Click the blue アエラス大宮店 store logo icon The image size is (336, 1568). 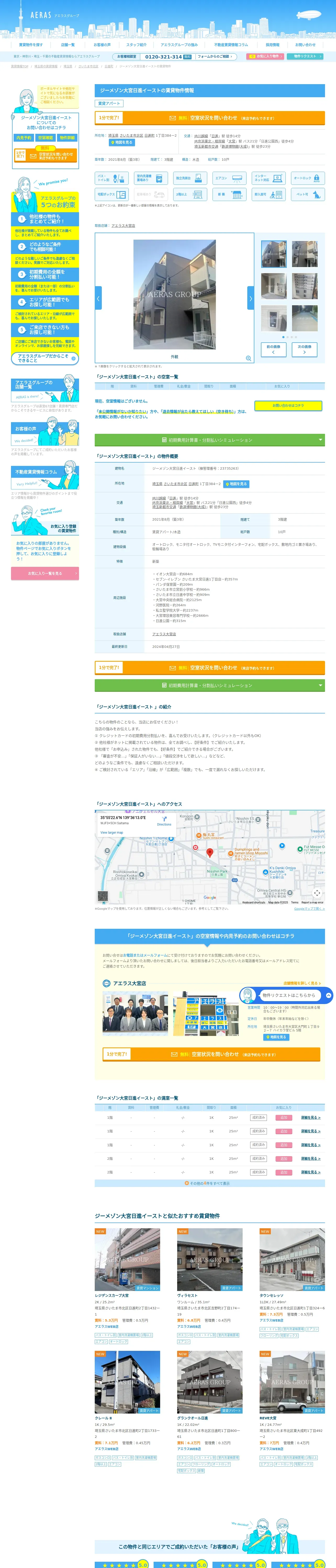[x=107, y=983]
